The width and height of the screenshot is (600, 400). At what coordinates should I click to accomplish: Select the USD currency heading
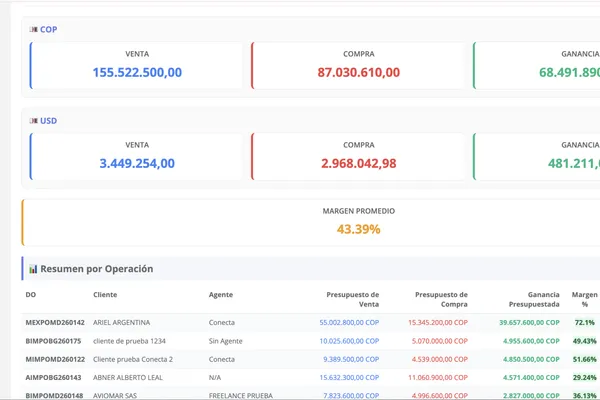(x=49, y=121)
